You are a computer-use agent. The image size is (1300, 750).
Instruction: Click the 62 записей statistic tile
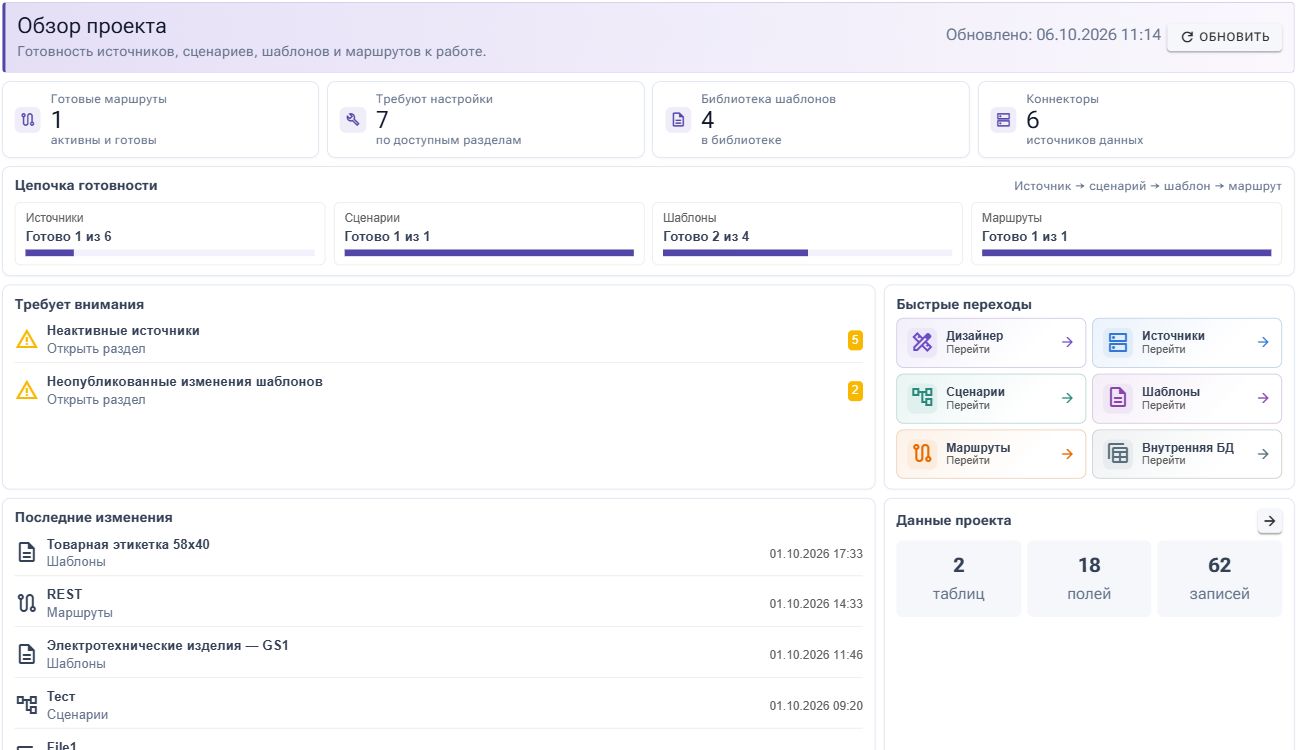(x=1219, y=578)
